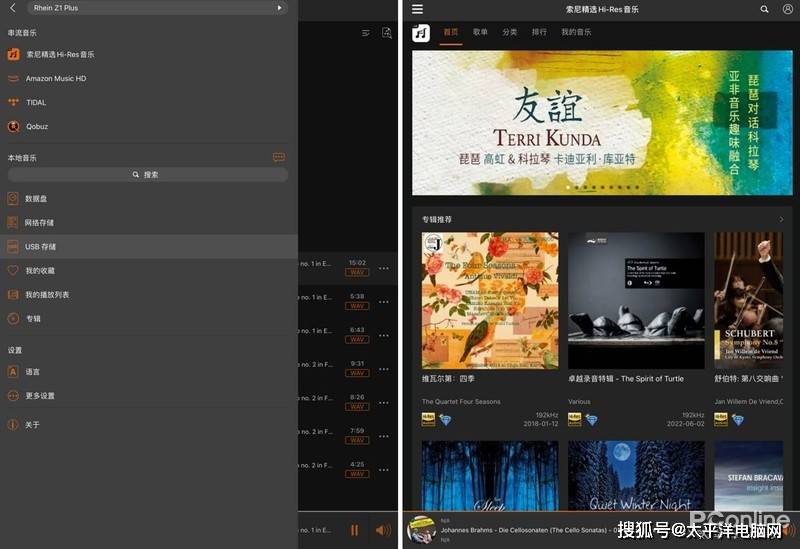The width and height of the screenshot is (800, 549).
Task: Open the hamburger menu icon
Action: (417, 9)
